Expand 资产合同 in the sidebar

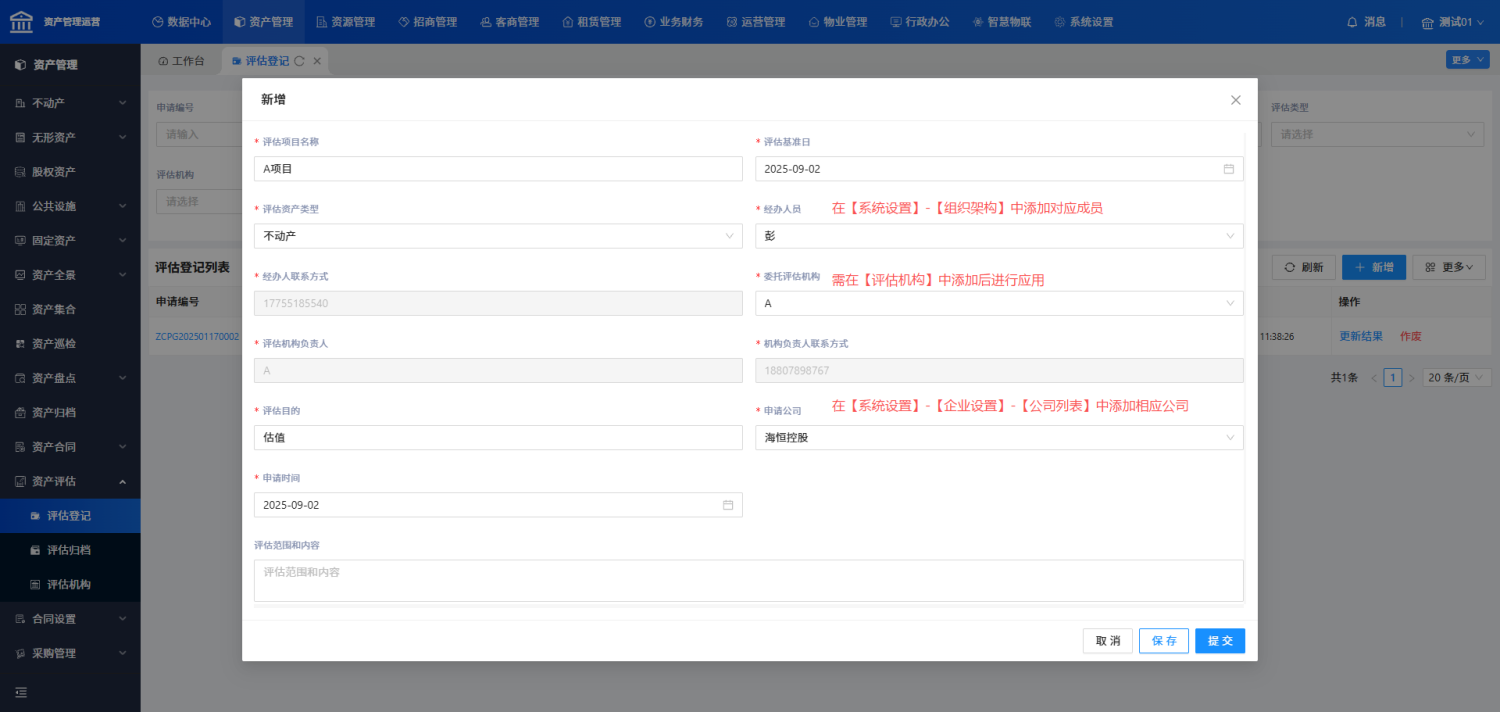[x=70, y=447]
